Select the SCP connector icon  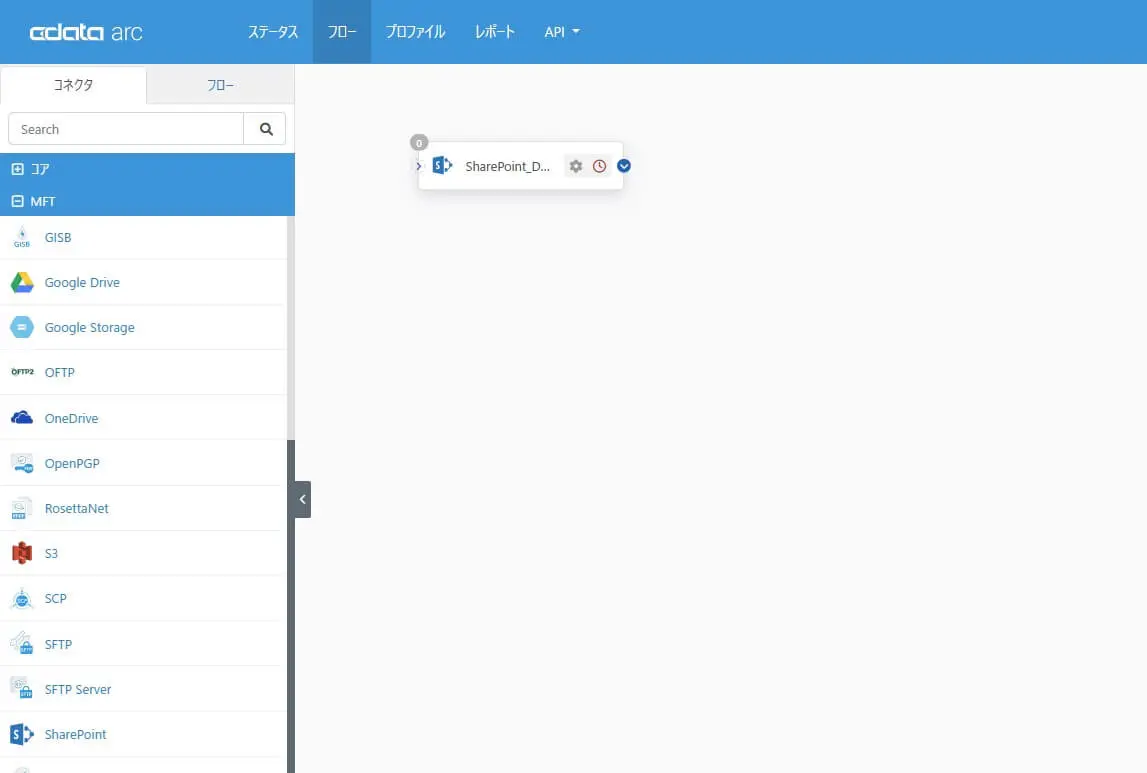pos(22,599)
